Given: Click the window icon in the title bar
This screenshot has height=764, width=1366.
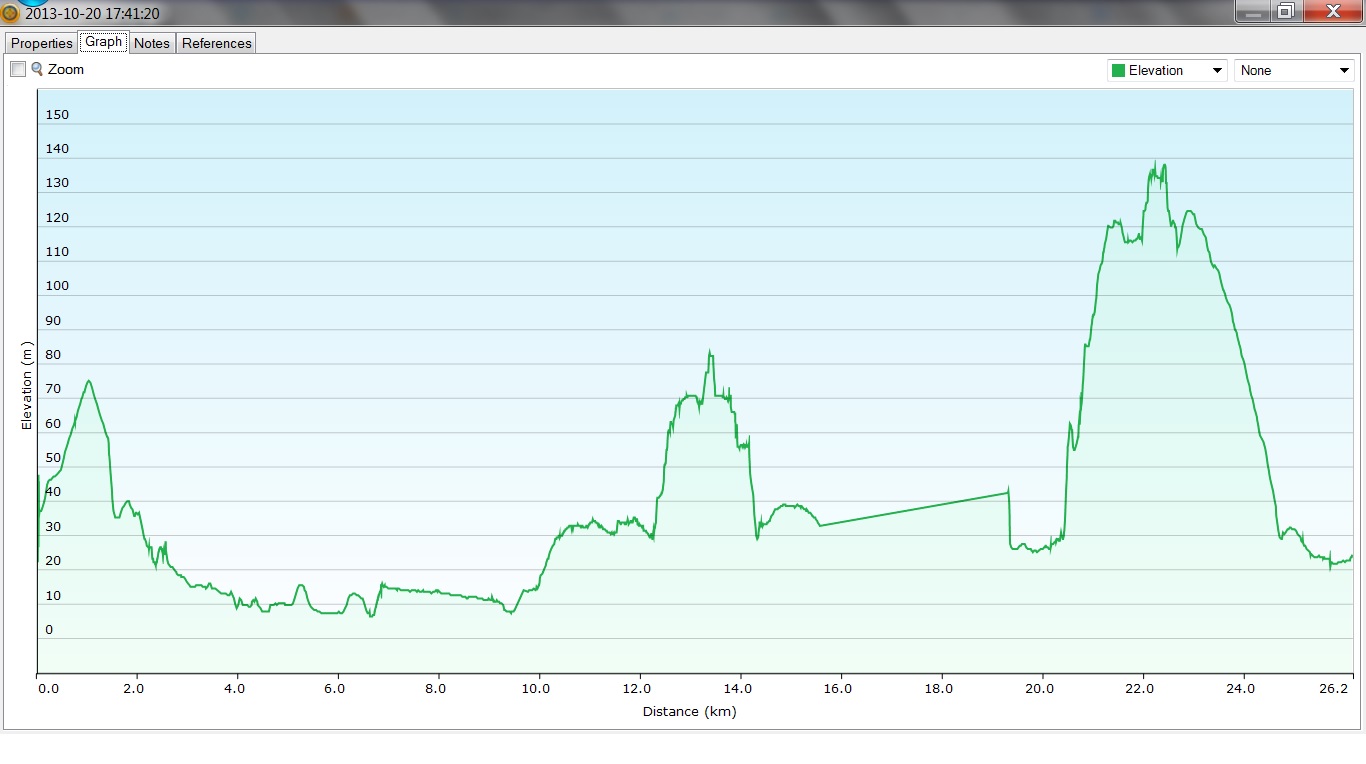Looking at the screenshot, I should [11, 13].
